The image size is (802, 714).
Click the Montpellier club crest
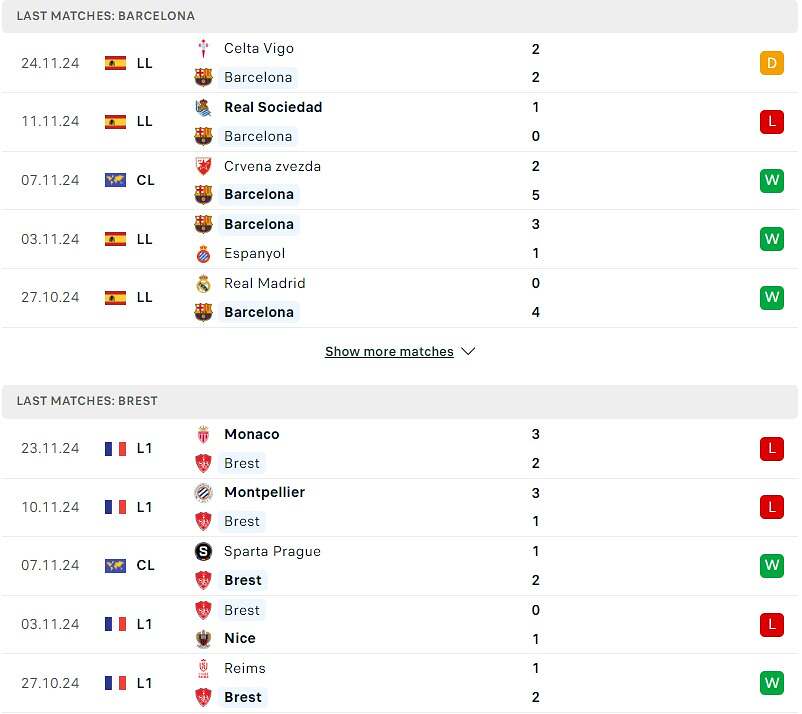pyautogui.click(x=203, y=492)
